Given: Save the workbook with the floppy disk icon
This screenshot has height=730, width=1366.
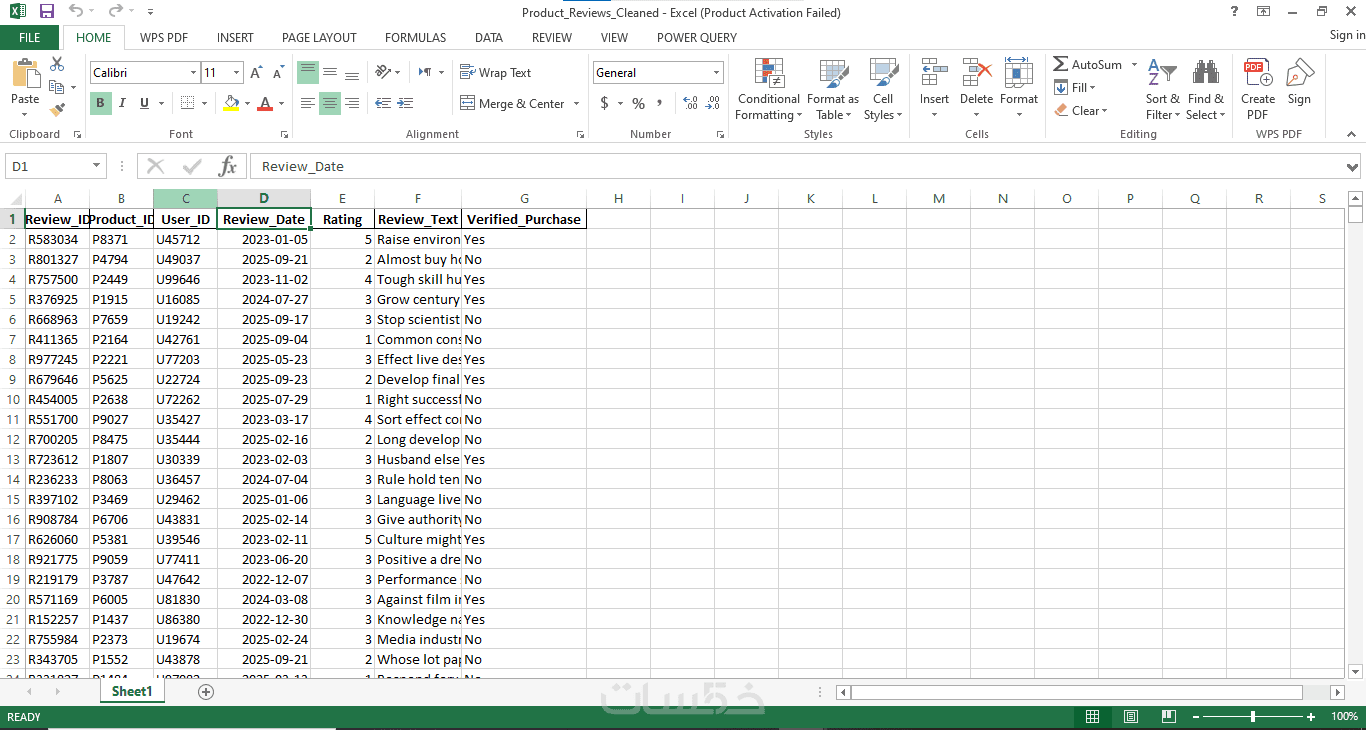Looking at the screenshot, I should pos(46,11).
